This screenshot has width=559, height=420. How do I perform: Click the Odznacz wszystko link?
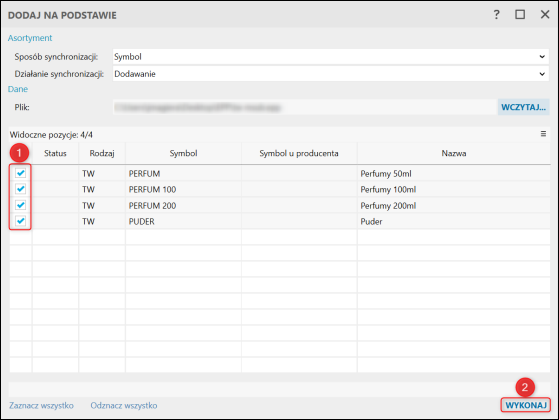124,405
